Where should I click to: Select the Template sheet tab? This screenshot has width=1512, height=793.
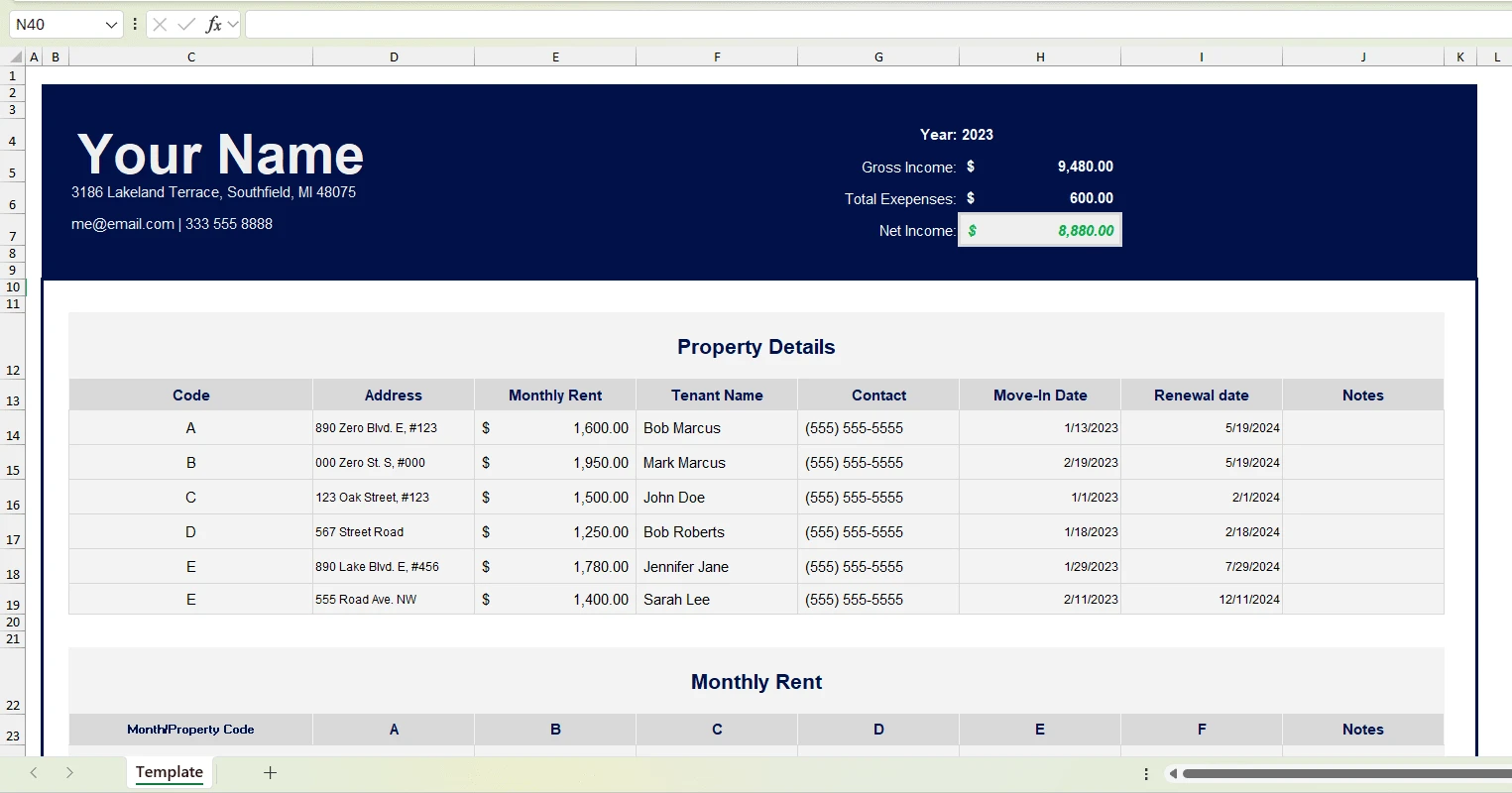(x=170, y=772)
